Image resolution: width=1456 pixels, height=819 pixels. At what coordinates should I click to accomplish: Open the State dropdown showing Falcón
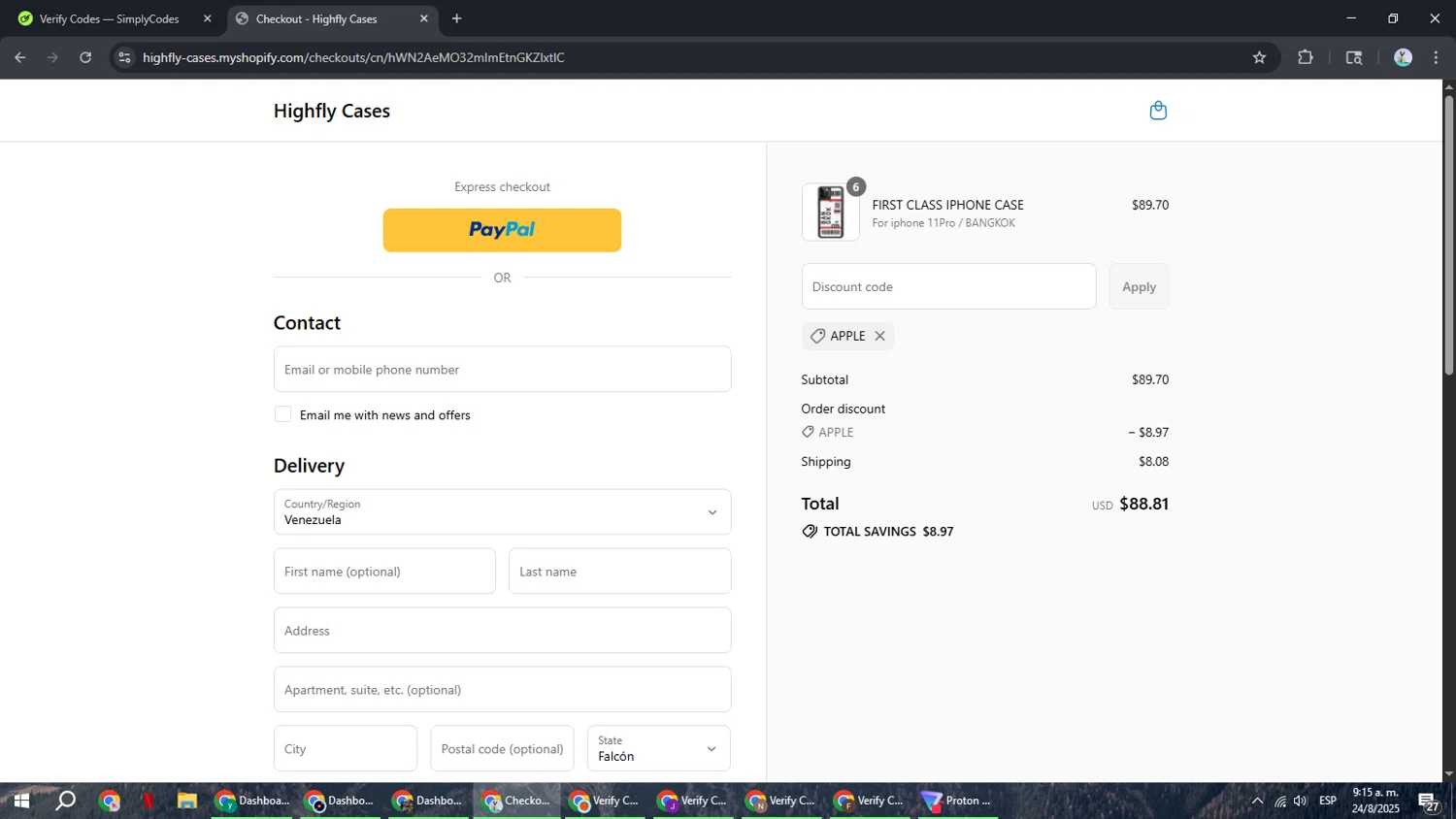click(658, 748)
